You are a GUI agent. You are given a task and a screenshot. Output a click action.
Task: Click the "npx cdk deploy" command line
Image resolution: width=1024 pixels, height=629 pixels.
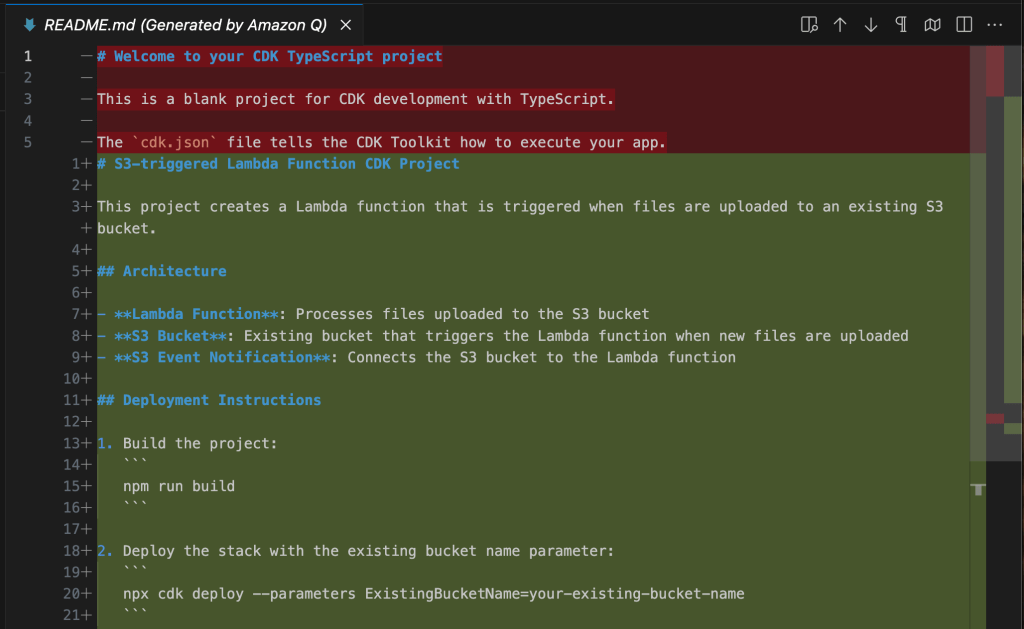[433, 594]
